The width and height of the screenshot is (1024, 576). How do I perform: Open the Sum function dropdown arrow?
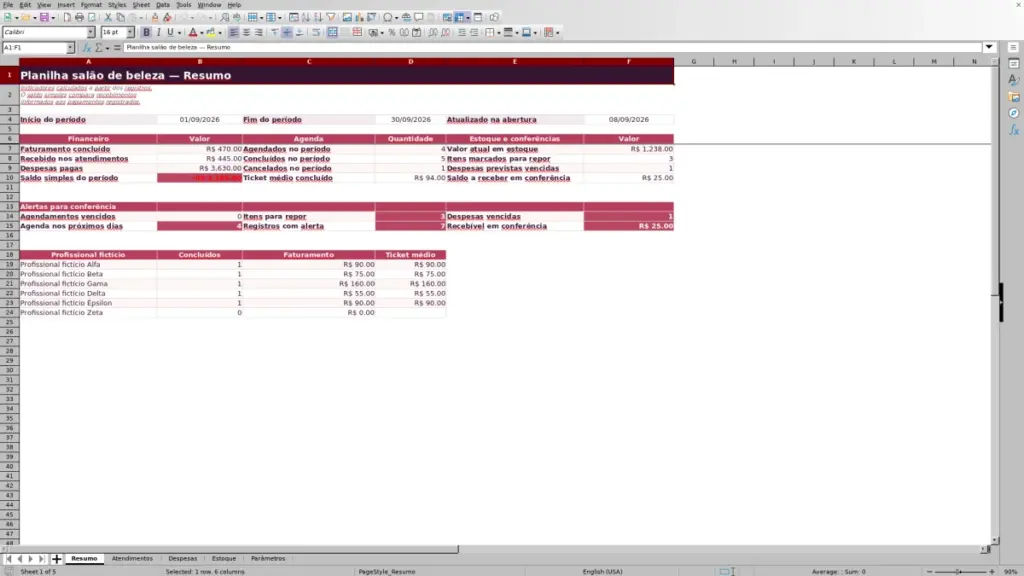(x=108, y=48)
